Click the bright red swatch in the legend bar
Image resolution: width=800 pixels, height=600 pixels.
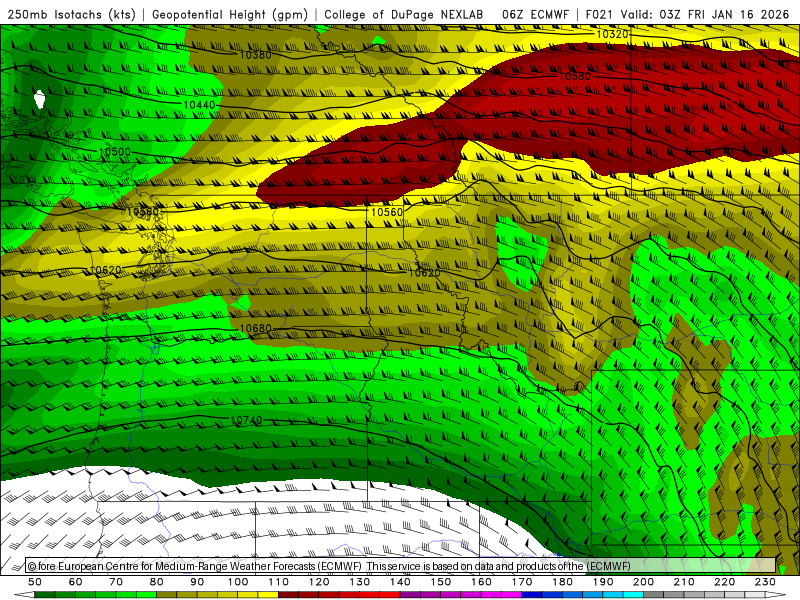click(x=390, y=595)
